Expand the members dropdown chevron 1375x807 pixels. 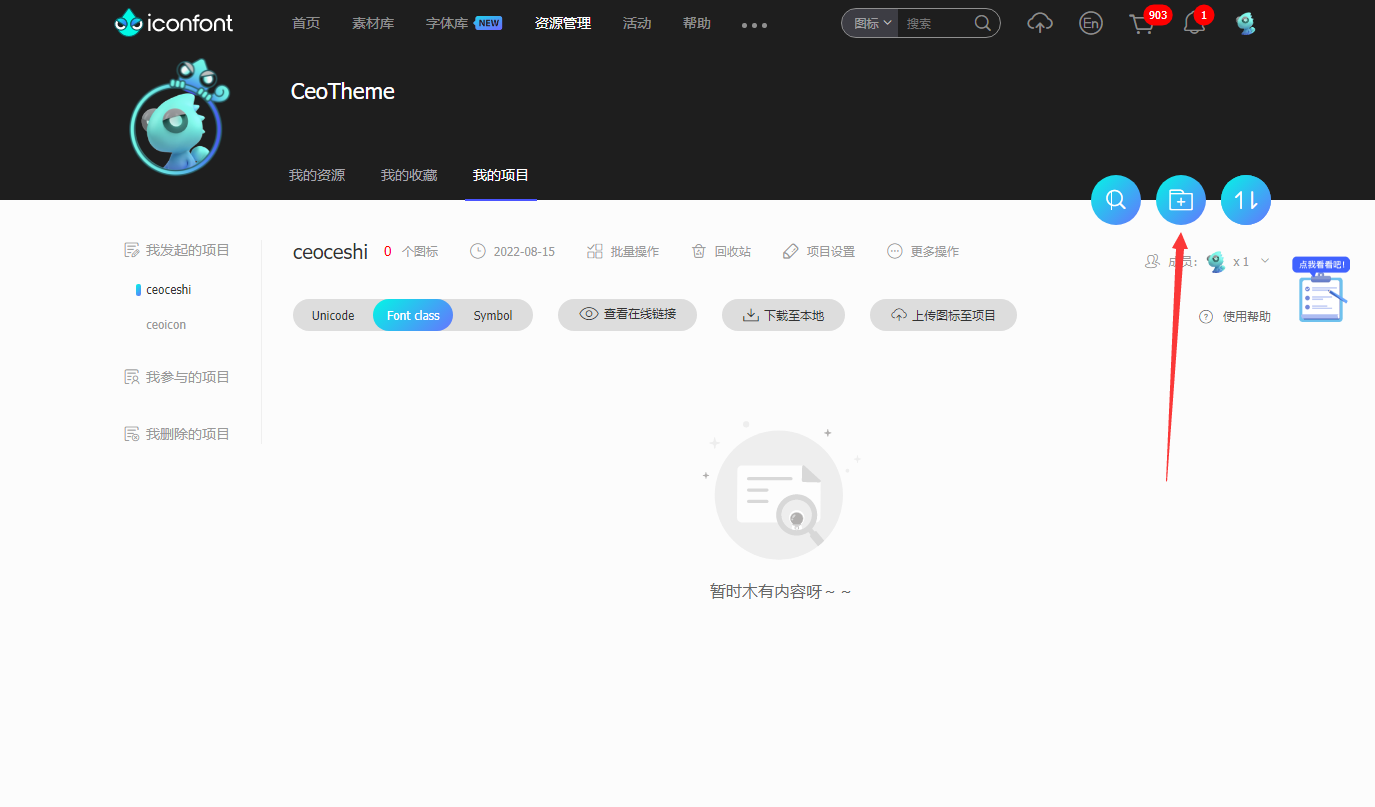[1265, 261]
